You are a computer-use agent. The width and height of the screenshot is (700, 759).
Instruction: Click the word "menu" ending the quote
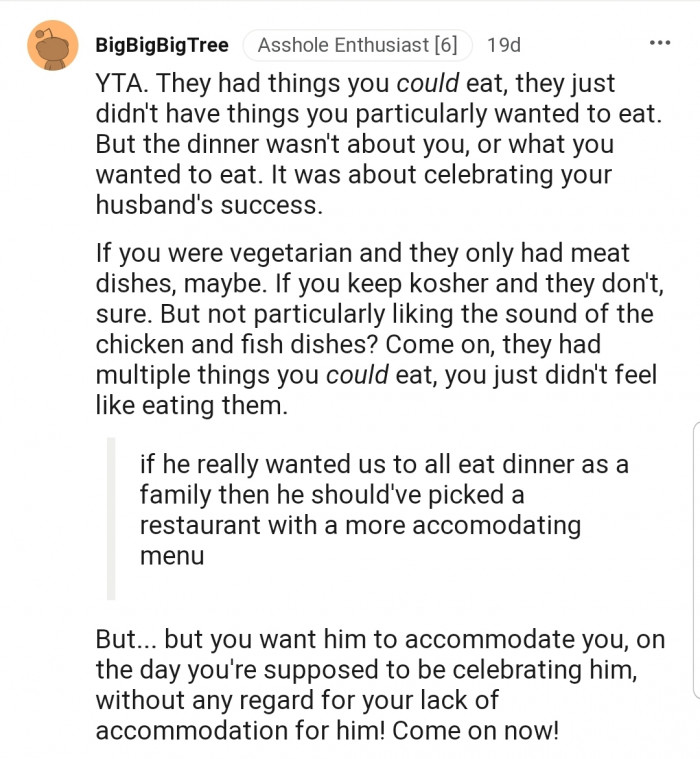(171, 555)
